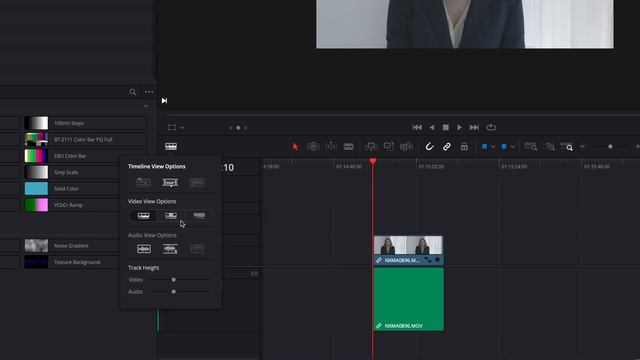Play the timeline in reverse
Viewport: 640px width, 360px height.
(432, 127)
